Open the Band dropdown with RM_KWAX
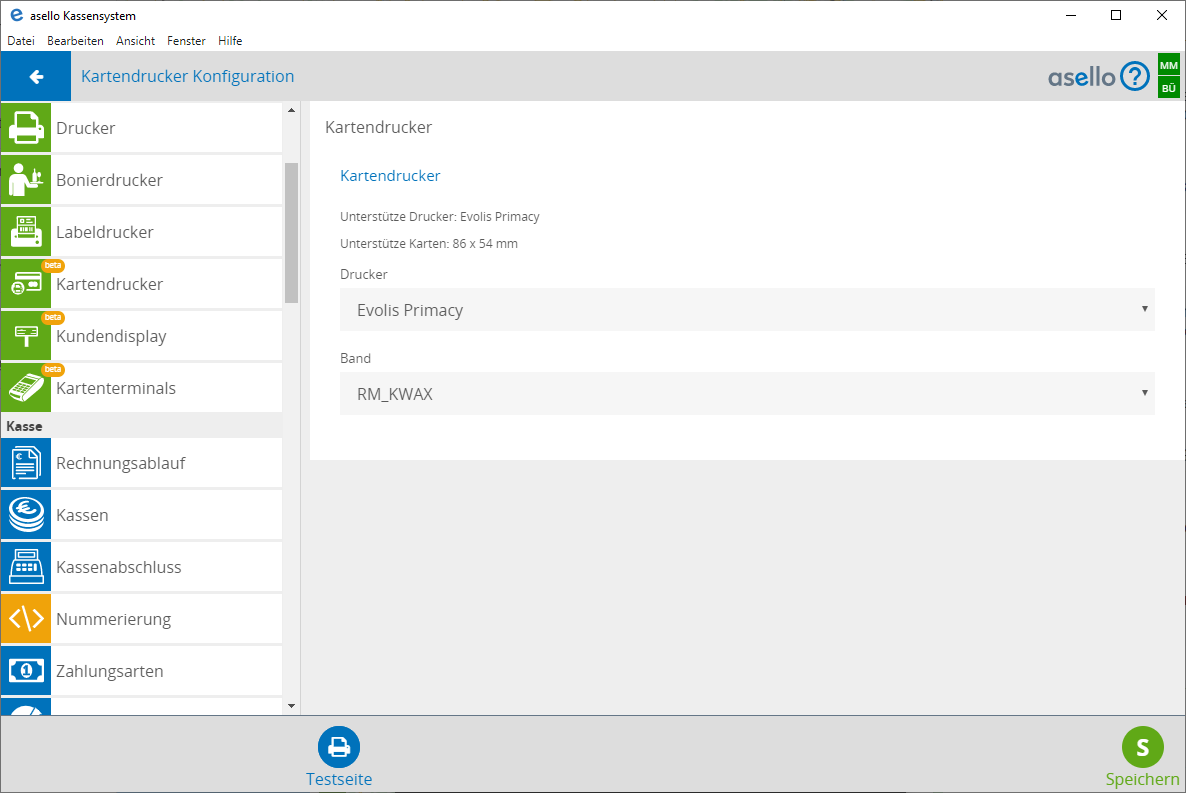 point(747,394)
